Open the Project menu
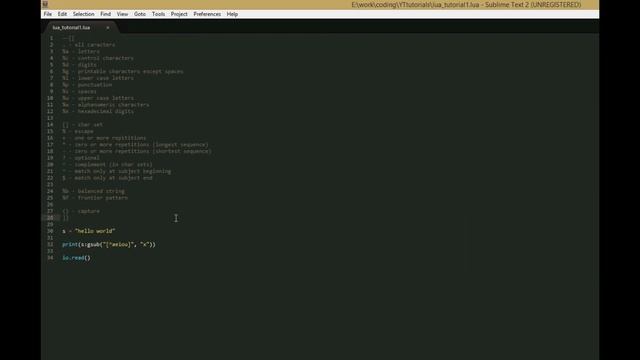 tap(179, 14)
